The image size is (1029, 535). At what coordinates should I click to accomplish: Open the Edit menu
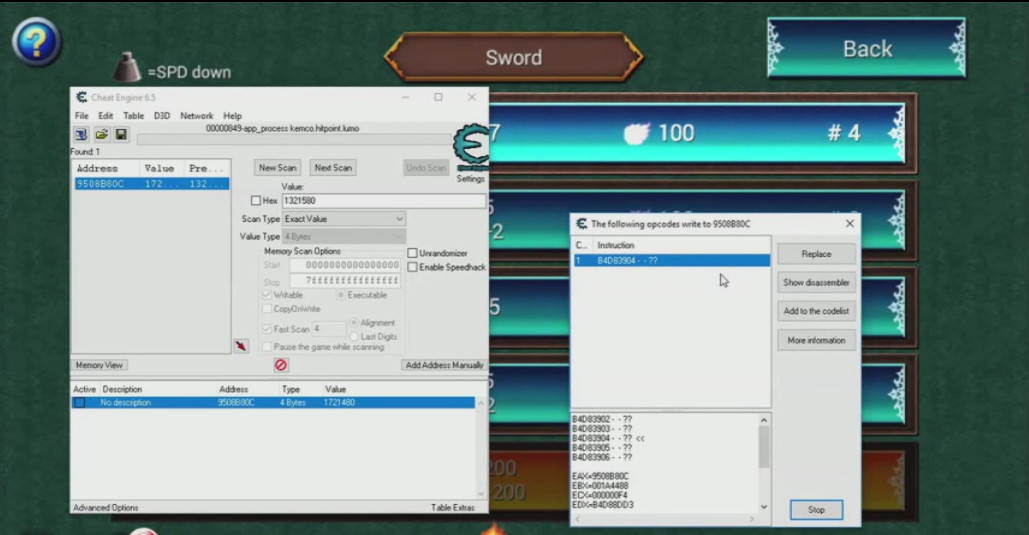[x=106, y=116]
